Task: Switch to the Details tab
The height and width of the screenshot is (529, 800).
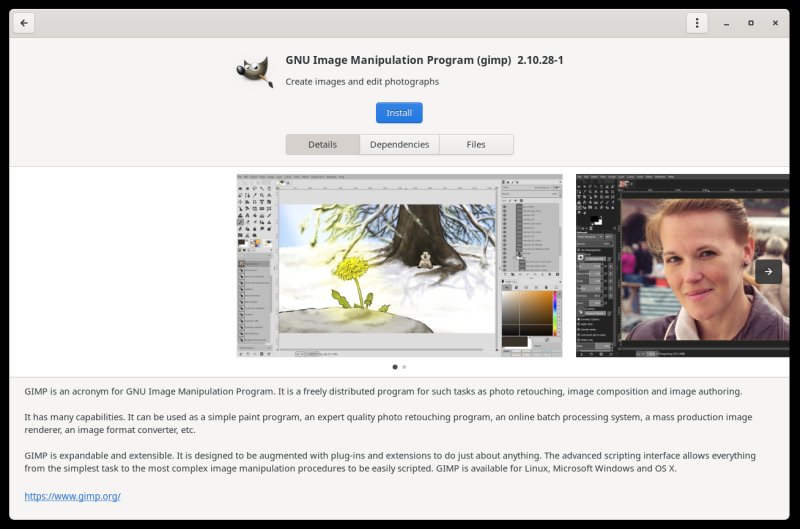Action: click(x=322, y=144)
